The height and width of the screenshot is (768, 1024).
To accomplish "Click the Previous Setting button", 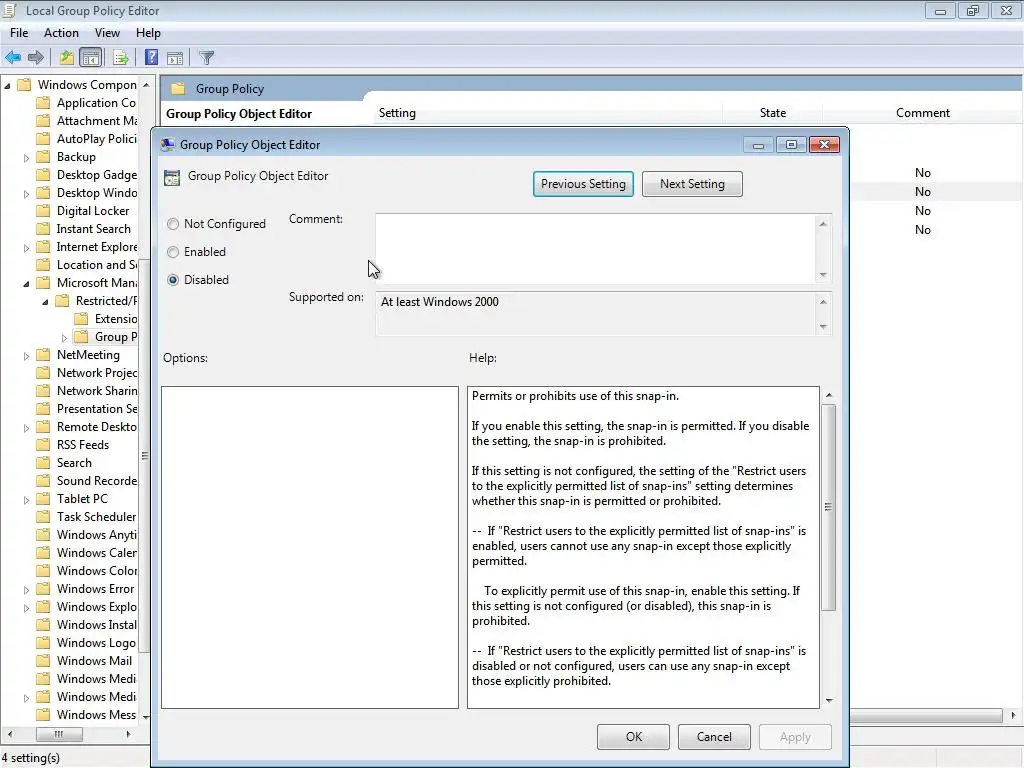I will click(583, 184).
